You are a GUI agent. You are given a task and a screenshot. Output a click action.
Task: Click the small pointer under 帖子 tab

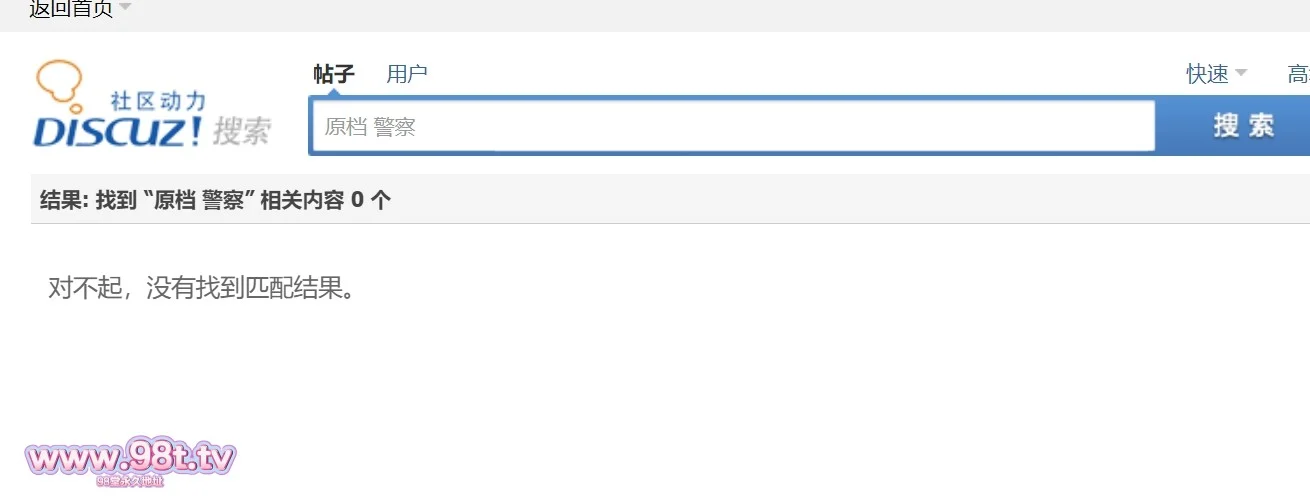click(x=334, y=93)
